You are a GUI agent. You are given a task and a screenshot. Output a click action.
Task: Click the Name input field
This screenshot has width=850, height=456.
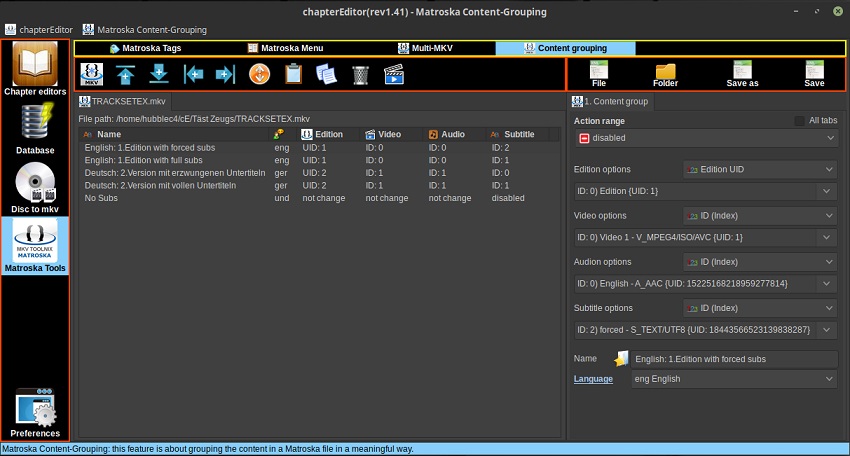(735, 359)
